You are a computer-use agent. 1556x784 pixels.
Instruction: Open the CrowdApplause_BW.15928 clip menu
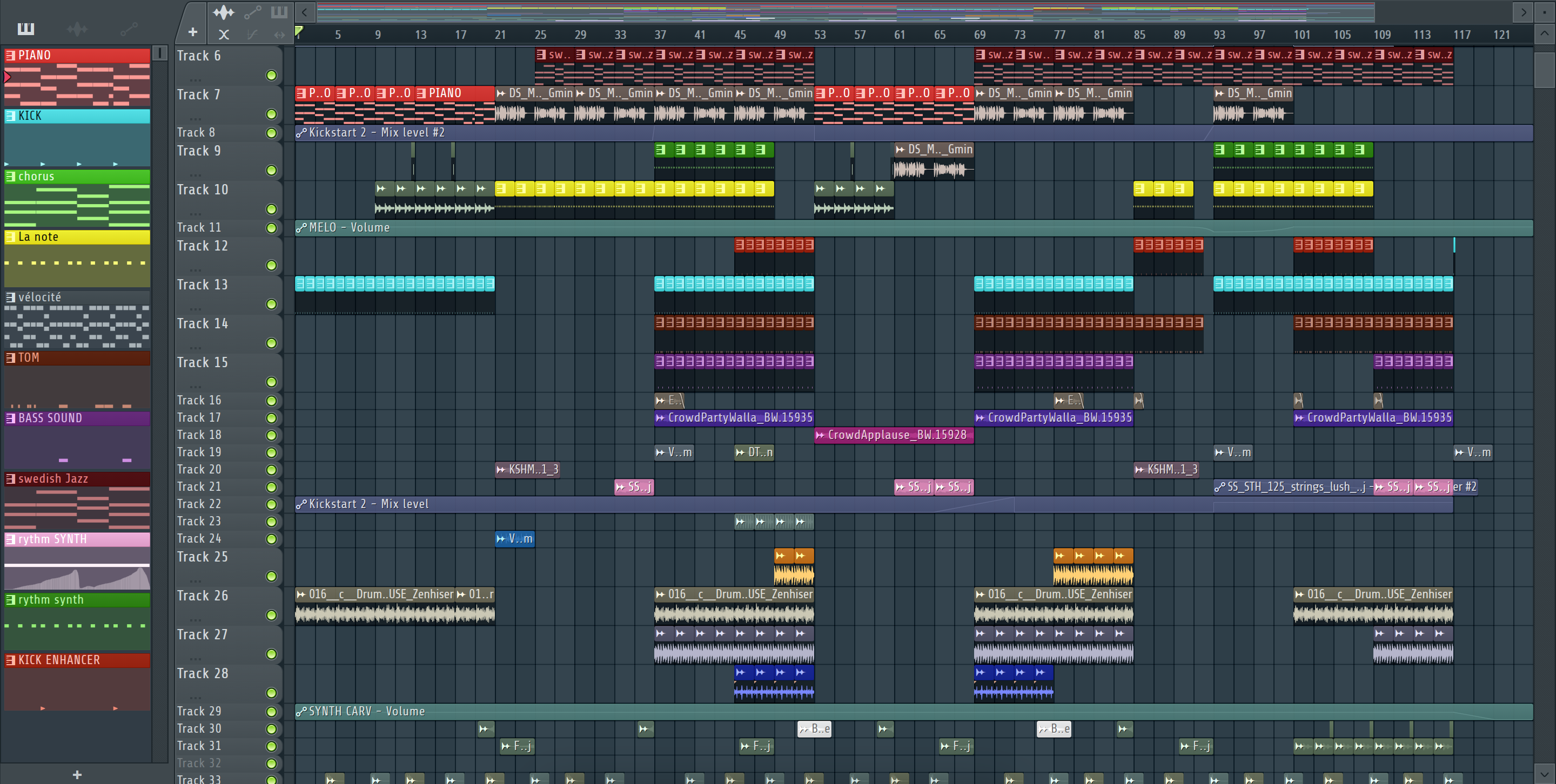(820, 435)
